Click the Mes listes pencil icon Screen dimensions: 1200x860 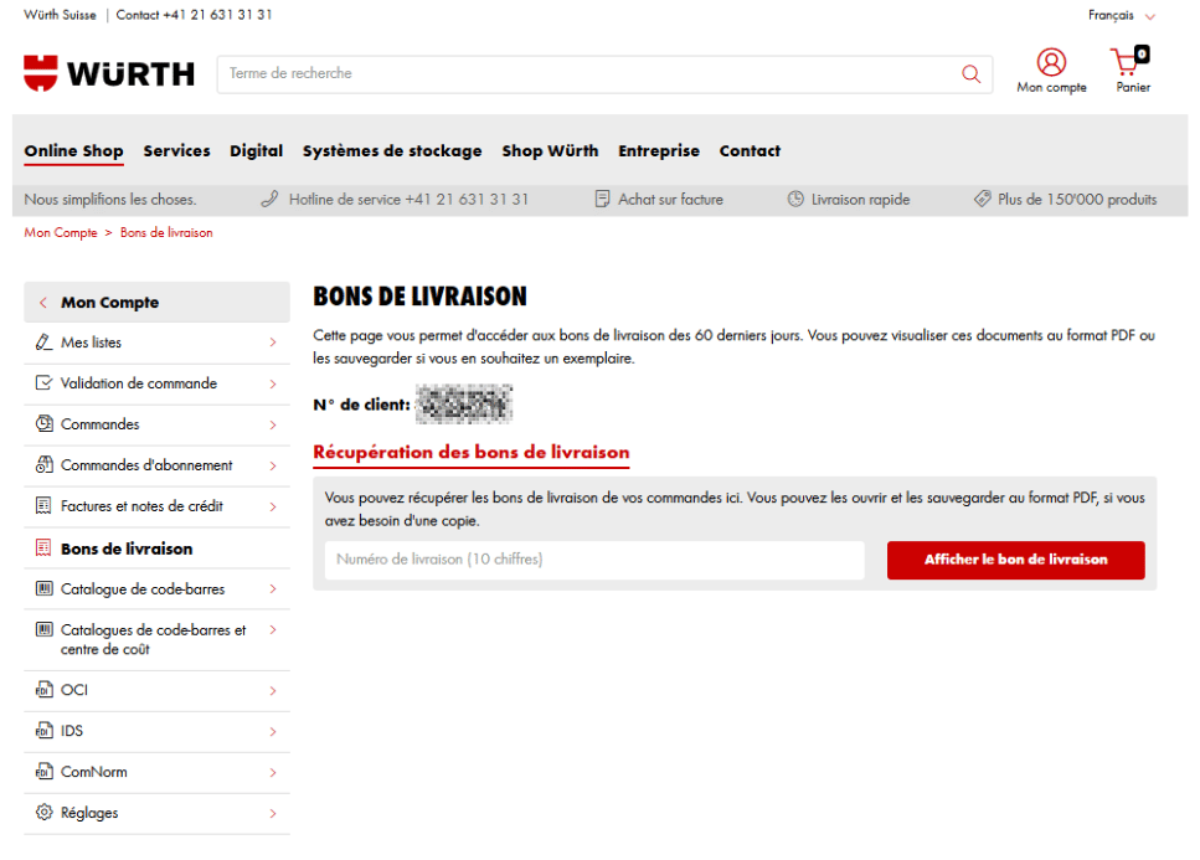click(x=44, y=342)
